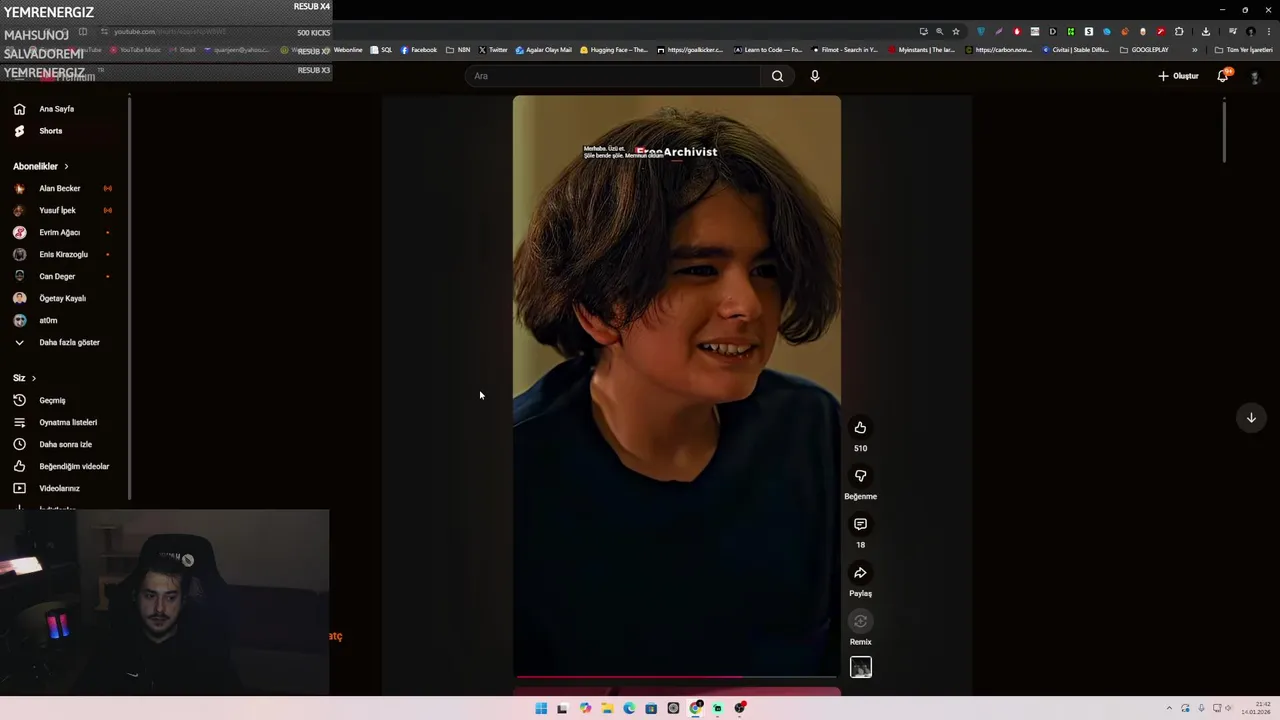1280x720 pixels.
Task: Open the NBN bookmarks folder
Action: click(458, 50)
